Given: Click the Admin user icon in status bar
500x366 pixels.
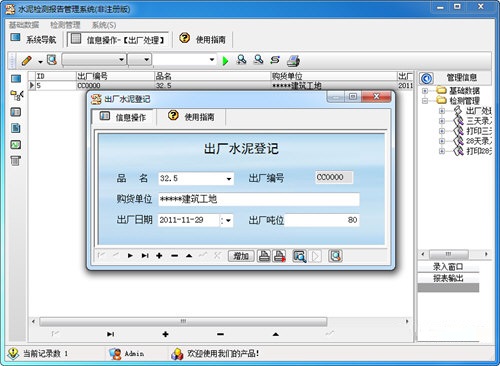Looking at the screenshot, I should pos(115,354).
